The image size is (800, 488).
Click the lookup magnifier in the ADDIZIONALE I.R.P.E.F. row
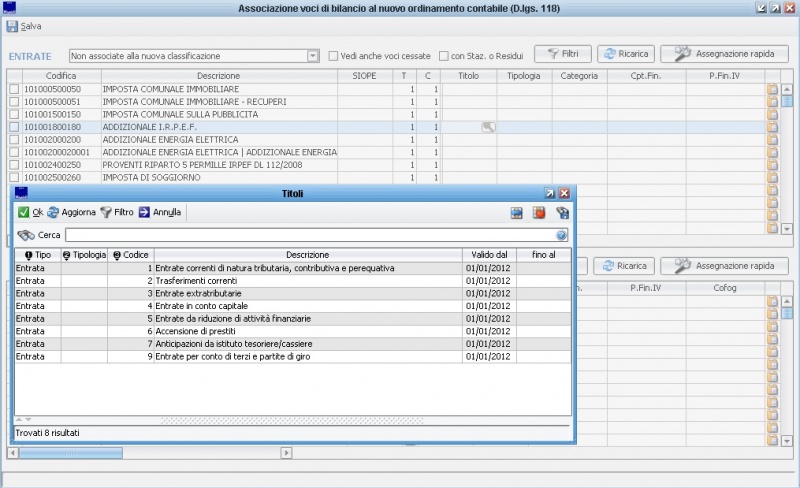[x=488, y=127]
